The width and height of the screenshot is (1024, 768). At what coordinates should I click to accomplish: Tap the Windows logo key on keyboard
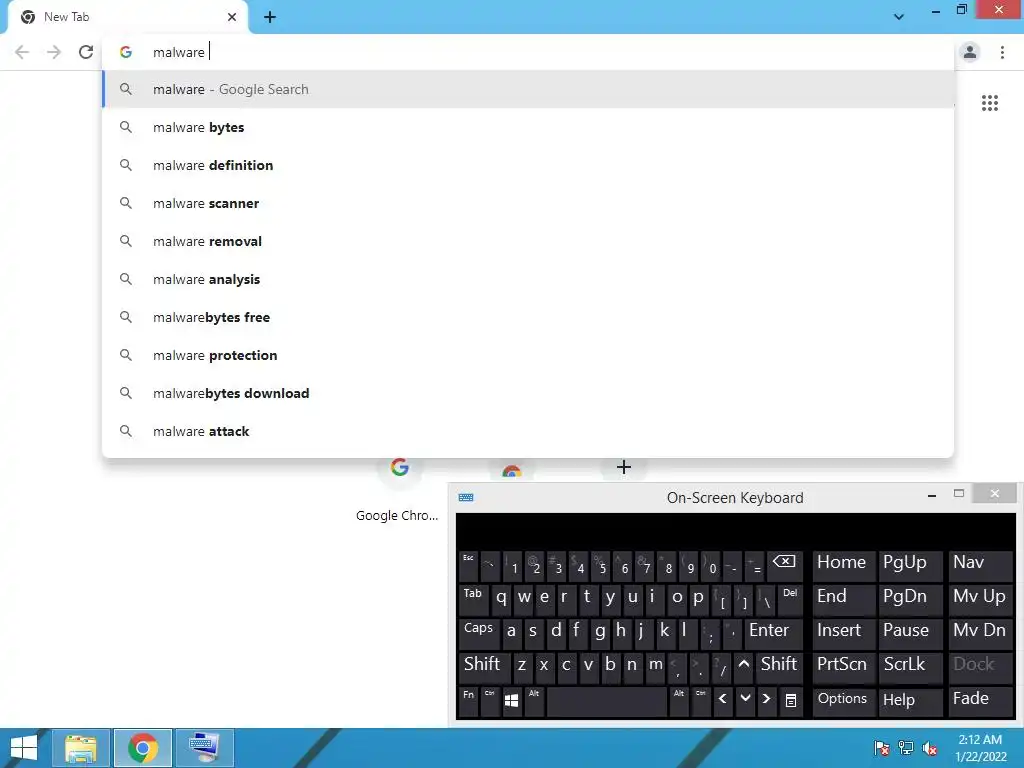click(512, 701)
